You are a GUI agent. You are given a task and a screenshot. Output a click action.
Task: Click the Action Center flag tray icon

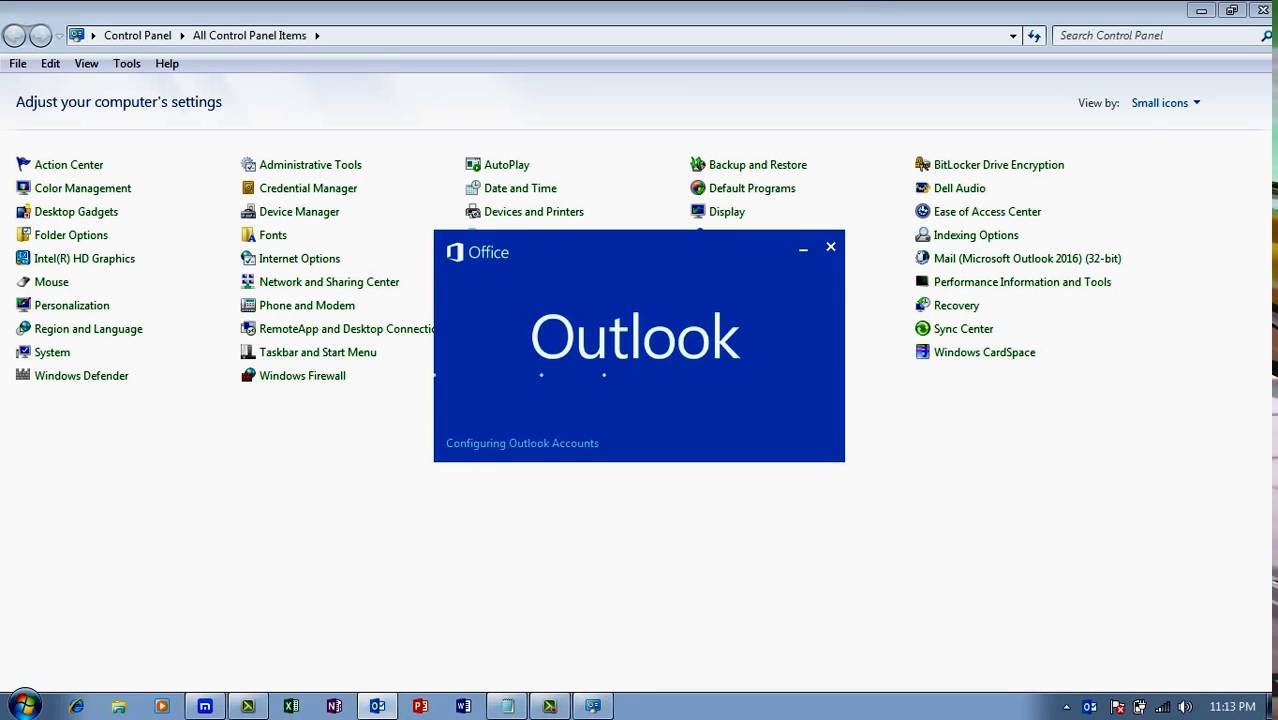coord(1117,707)
